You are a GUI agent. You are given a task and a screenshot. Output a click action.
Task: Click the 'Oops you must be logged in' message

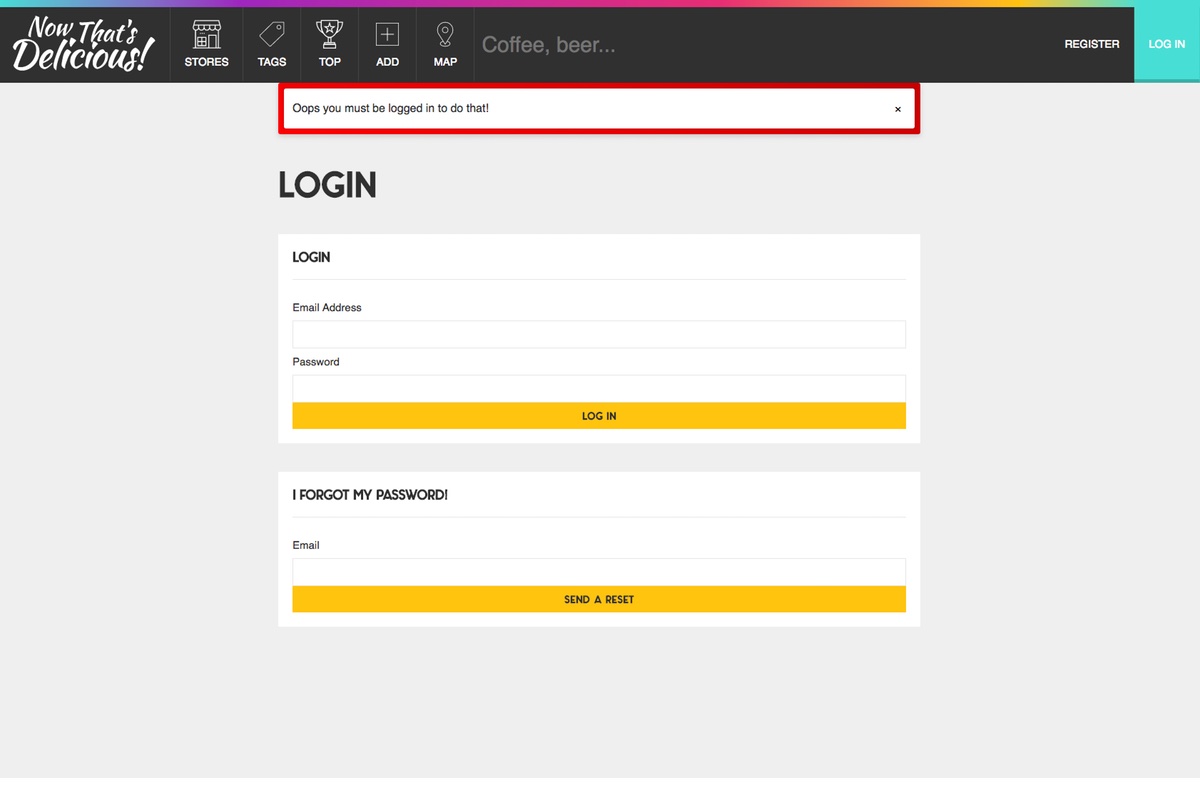click(x=390, y=108)
